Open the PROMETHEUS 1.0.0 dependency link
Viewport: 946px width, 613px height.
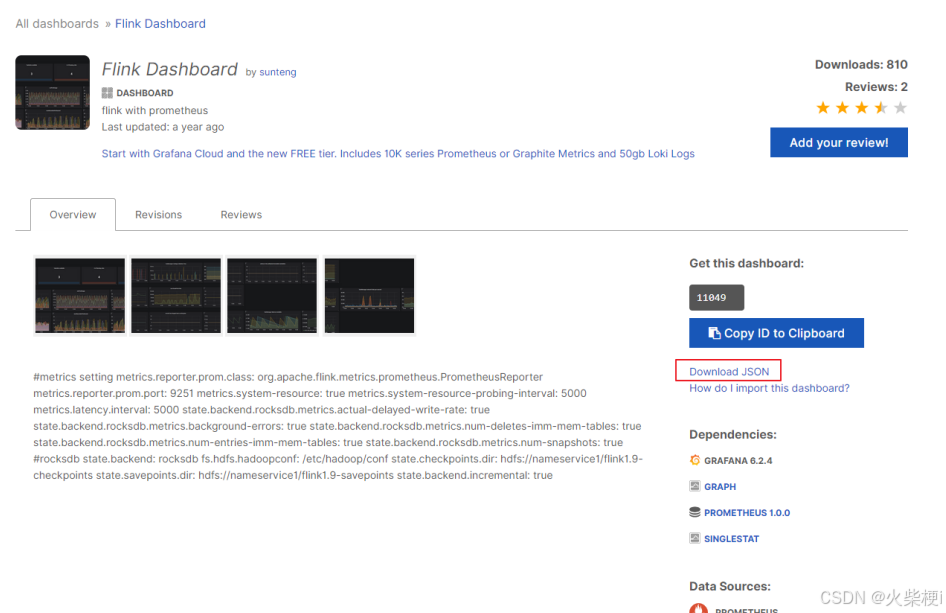pyautogui.click(x=747, y=513)
